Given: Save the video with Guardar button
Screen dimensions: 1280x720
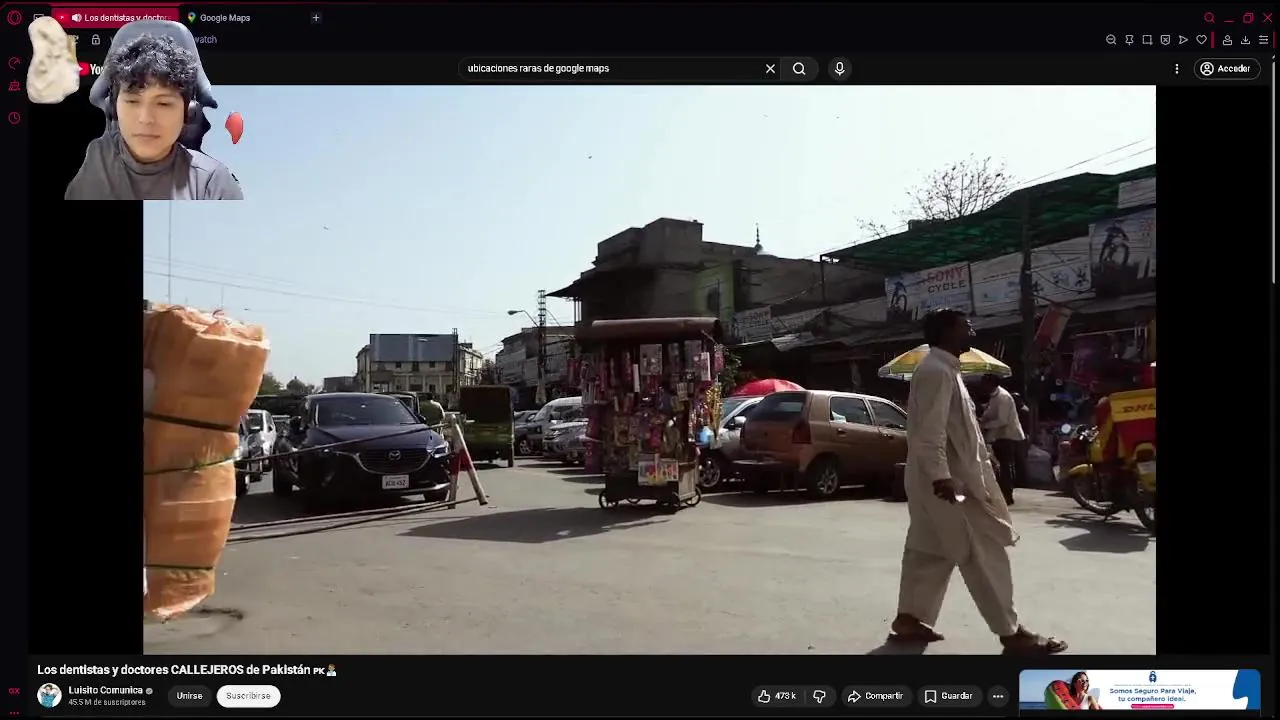Looking at the screenshot, I should [x=948, y=696].
